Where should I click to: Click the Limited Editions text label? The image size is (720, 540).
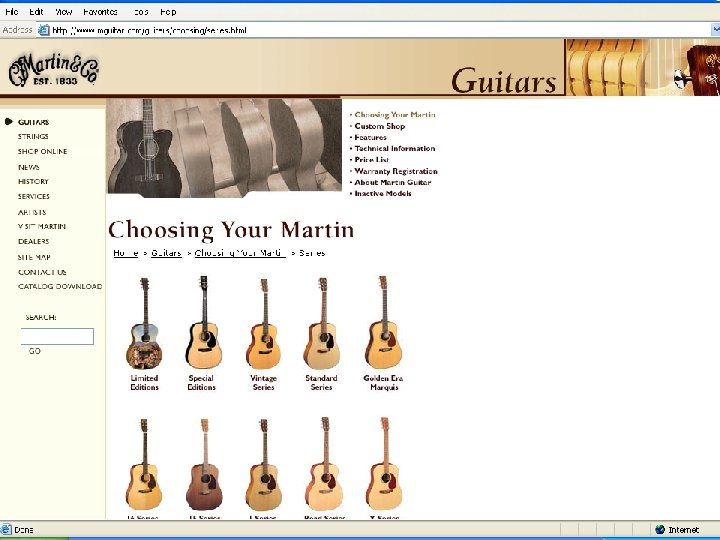coord(144,382)
